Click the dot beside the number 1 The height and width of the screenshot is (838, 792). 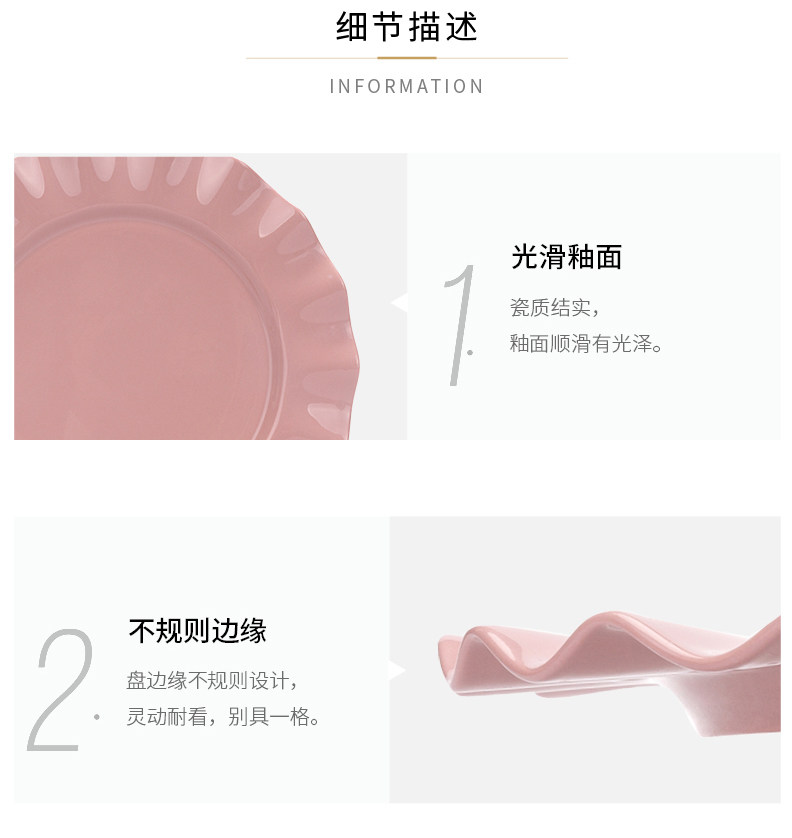470,352
